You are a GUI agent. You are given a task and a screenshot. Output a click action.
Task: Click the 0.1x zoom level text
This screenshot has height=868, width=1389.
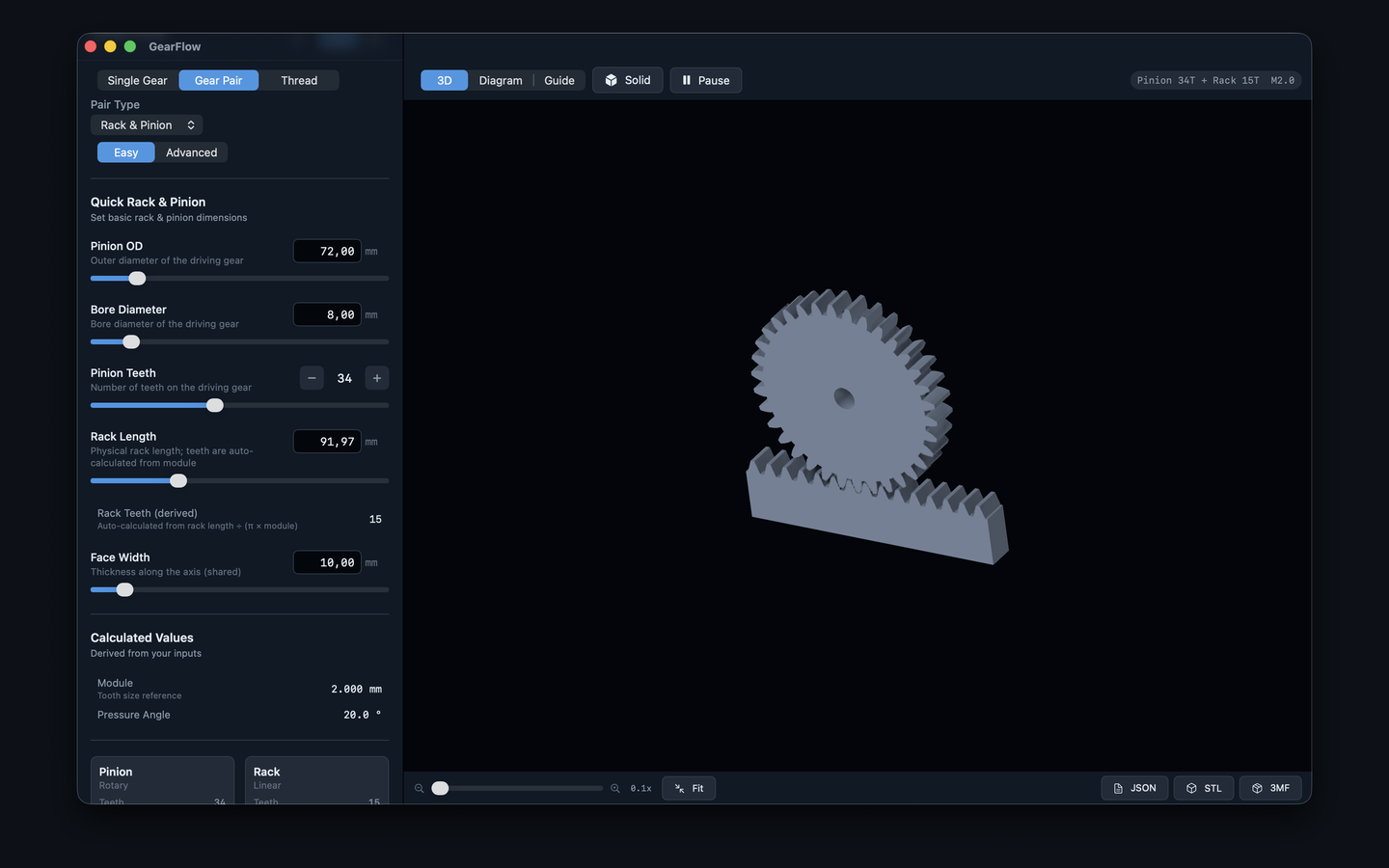point(640,789)
